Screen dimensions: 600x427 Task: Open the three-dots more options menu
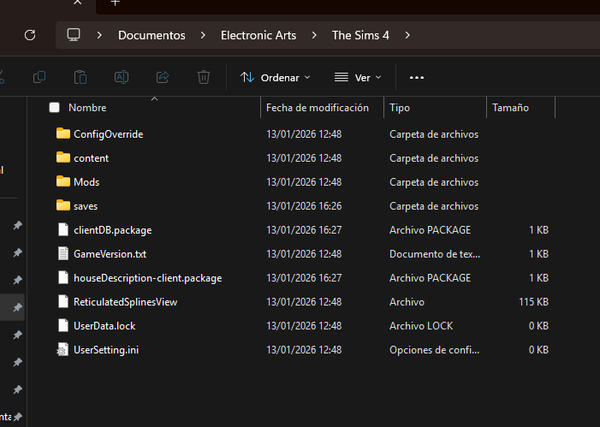[417, 77]
